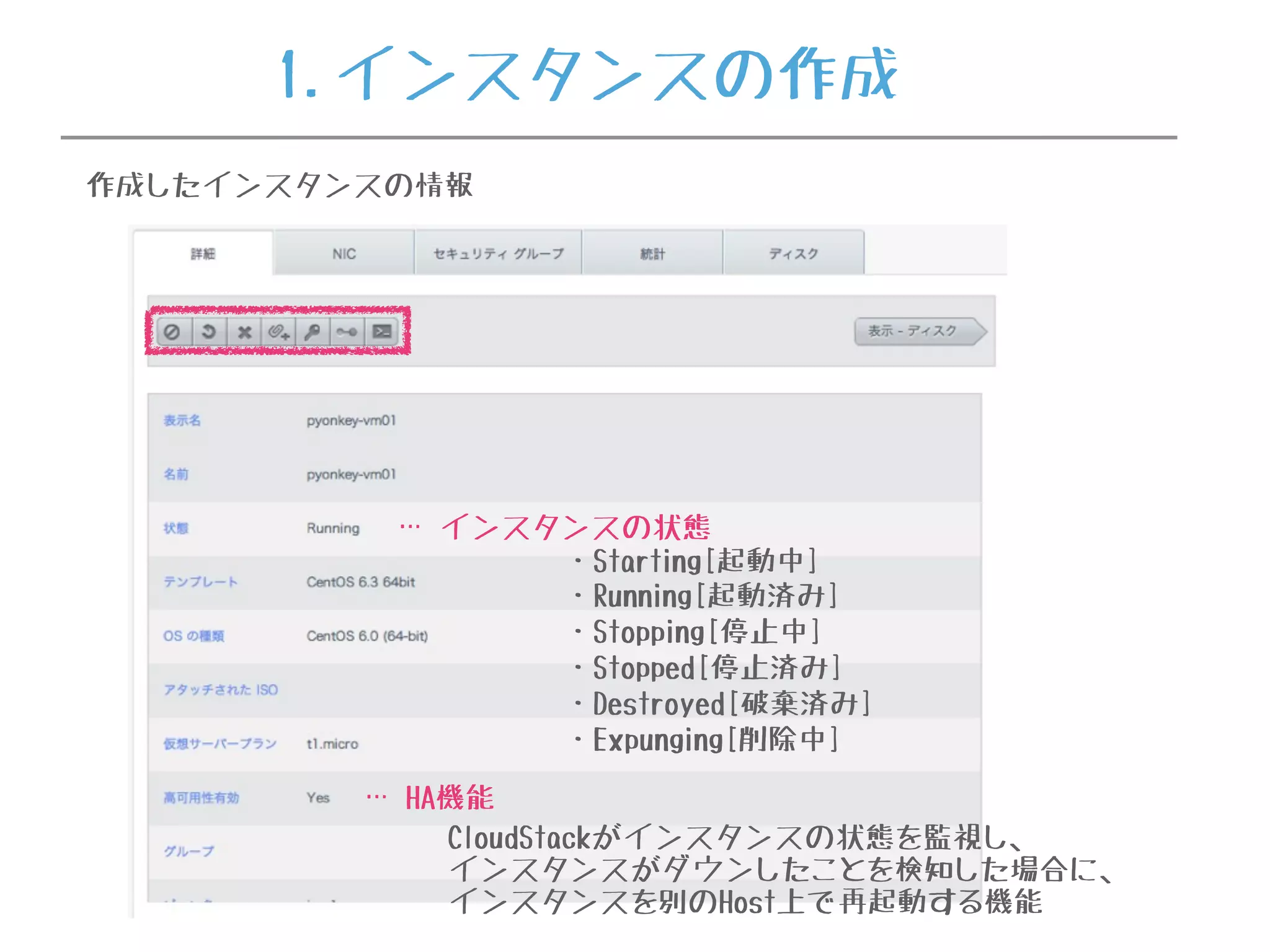This screenshot has width=1270, height=952.
Task: Click the reset password key icon
Action: pos(313,332)
